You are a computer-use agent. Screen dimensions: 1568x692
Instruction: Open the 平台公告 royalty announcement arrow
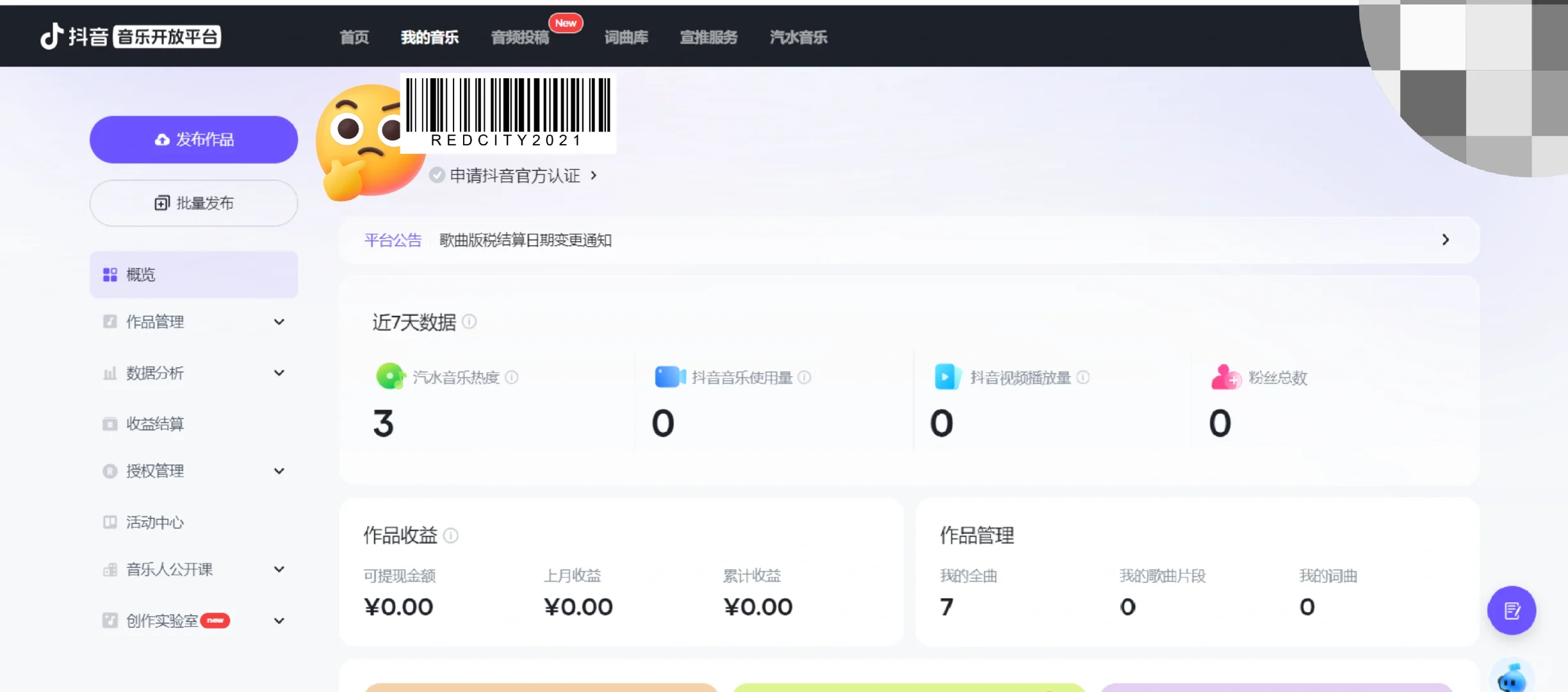1445,240
